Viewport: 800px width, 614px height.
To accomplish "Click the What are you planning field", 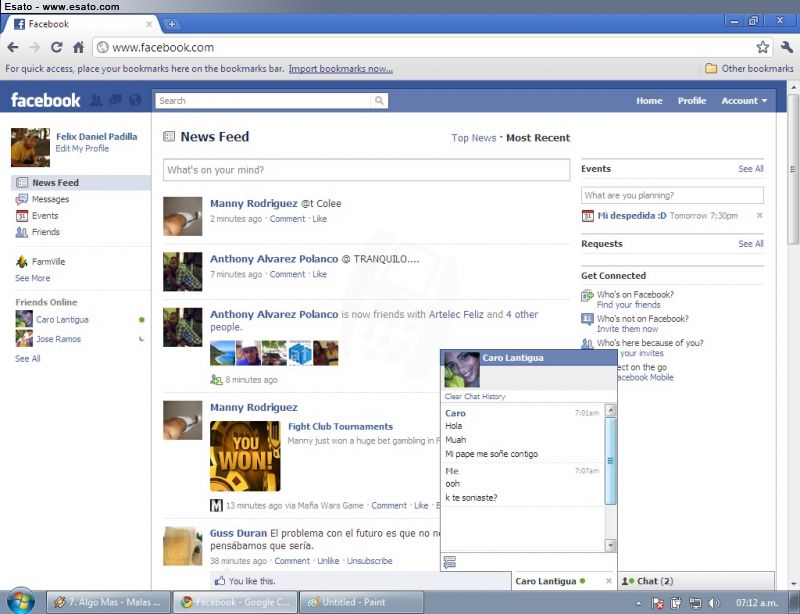I will click(672, 195).
